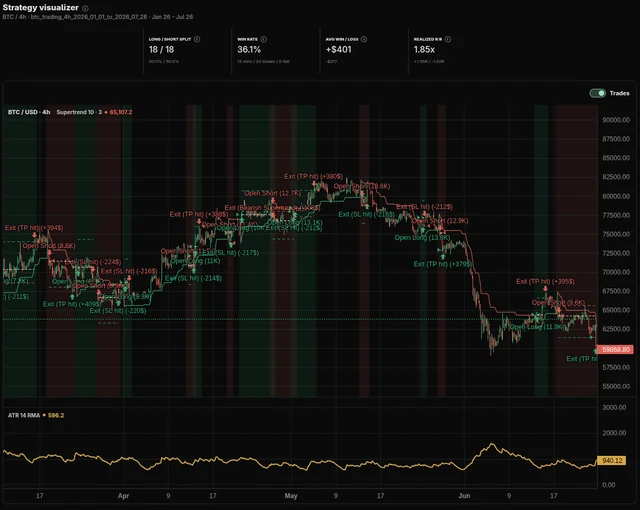Click the Exit (SL hit) (-224$) label
Image resolution: width=640 pixels, height=510 pixels.
pos(93,262)
